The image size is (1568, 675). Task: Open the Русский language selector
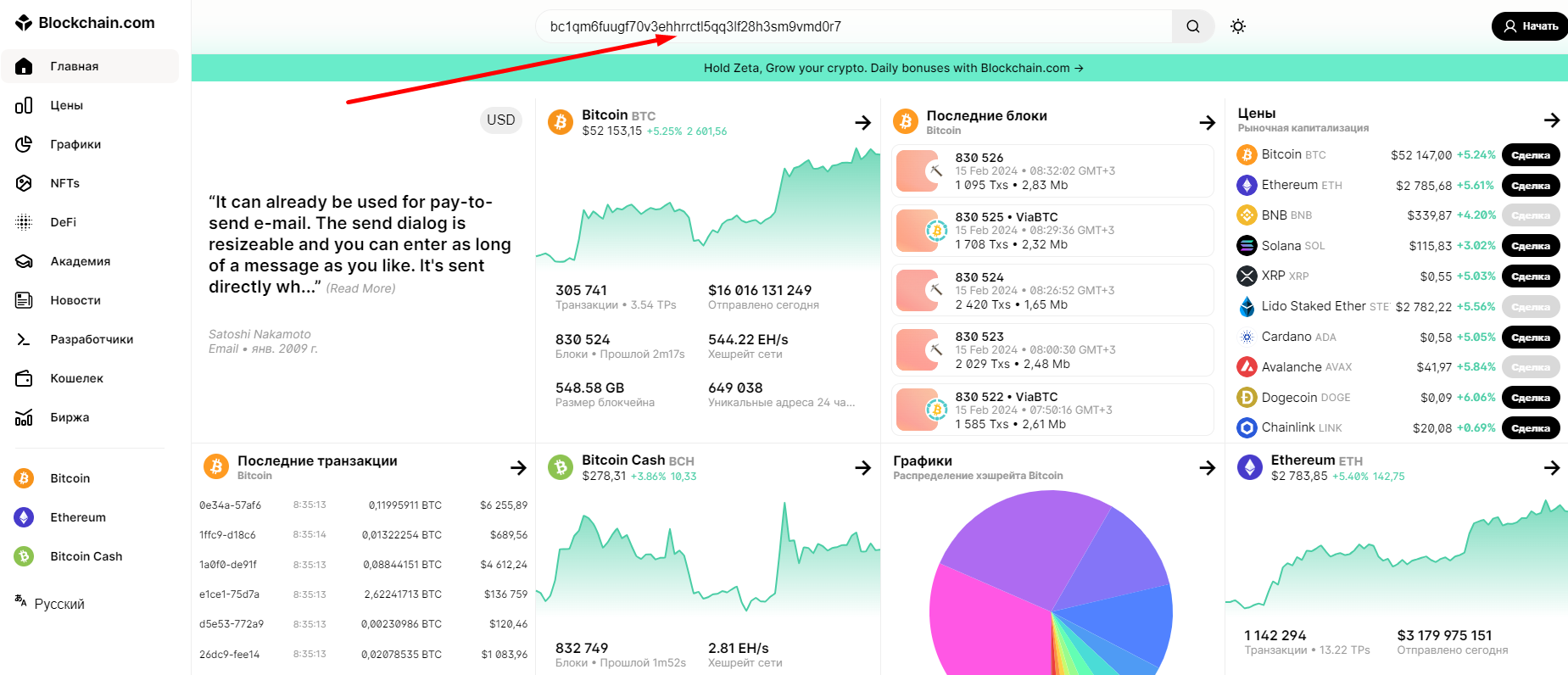click(x=50, y=603)
